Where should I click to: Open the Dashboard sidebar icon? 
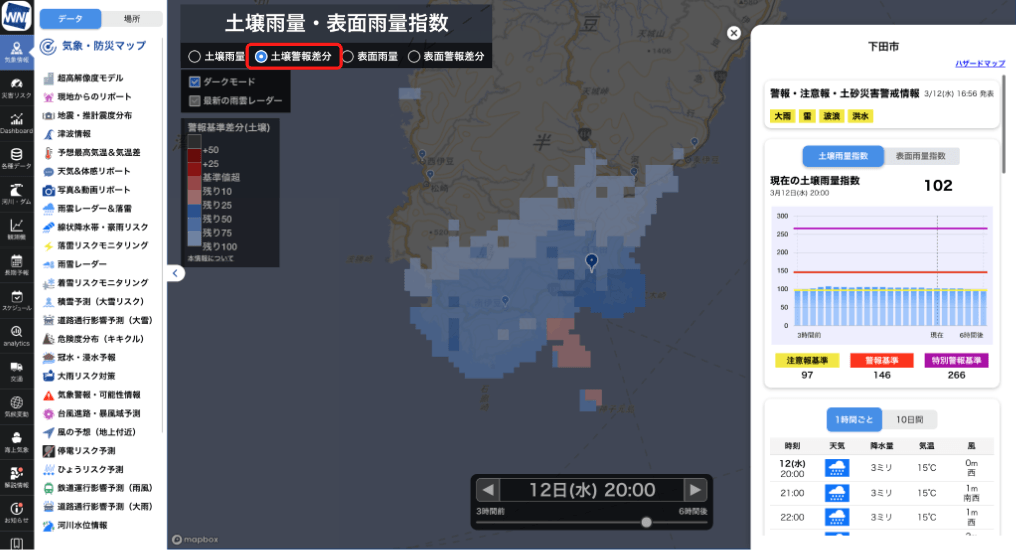click(x=16, y=122)
